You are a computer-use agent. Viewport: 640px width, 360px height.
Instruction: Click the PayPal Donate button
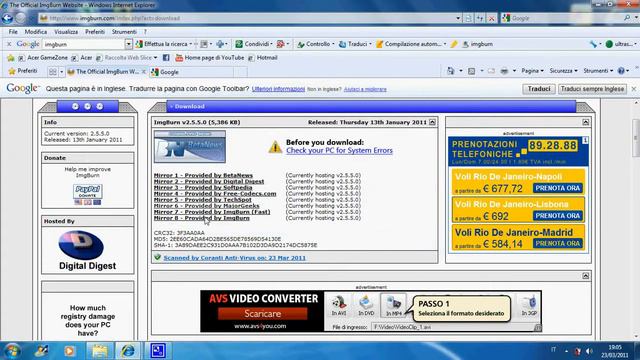click(x=87, y=192)
